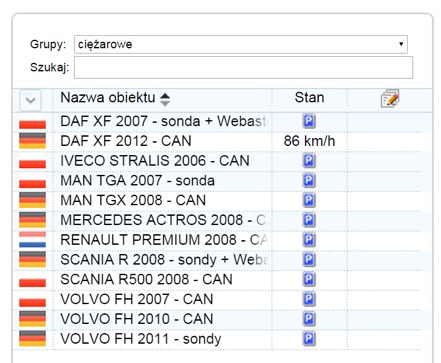
Task: Click Polish flag for DAF XF 2007
Action: (x=32, y=121)
